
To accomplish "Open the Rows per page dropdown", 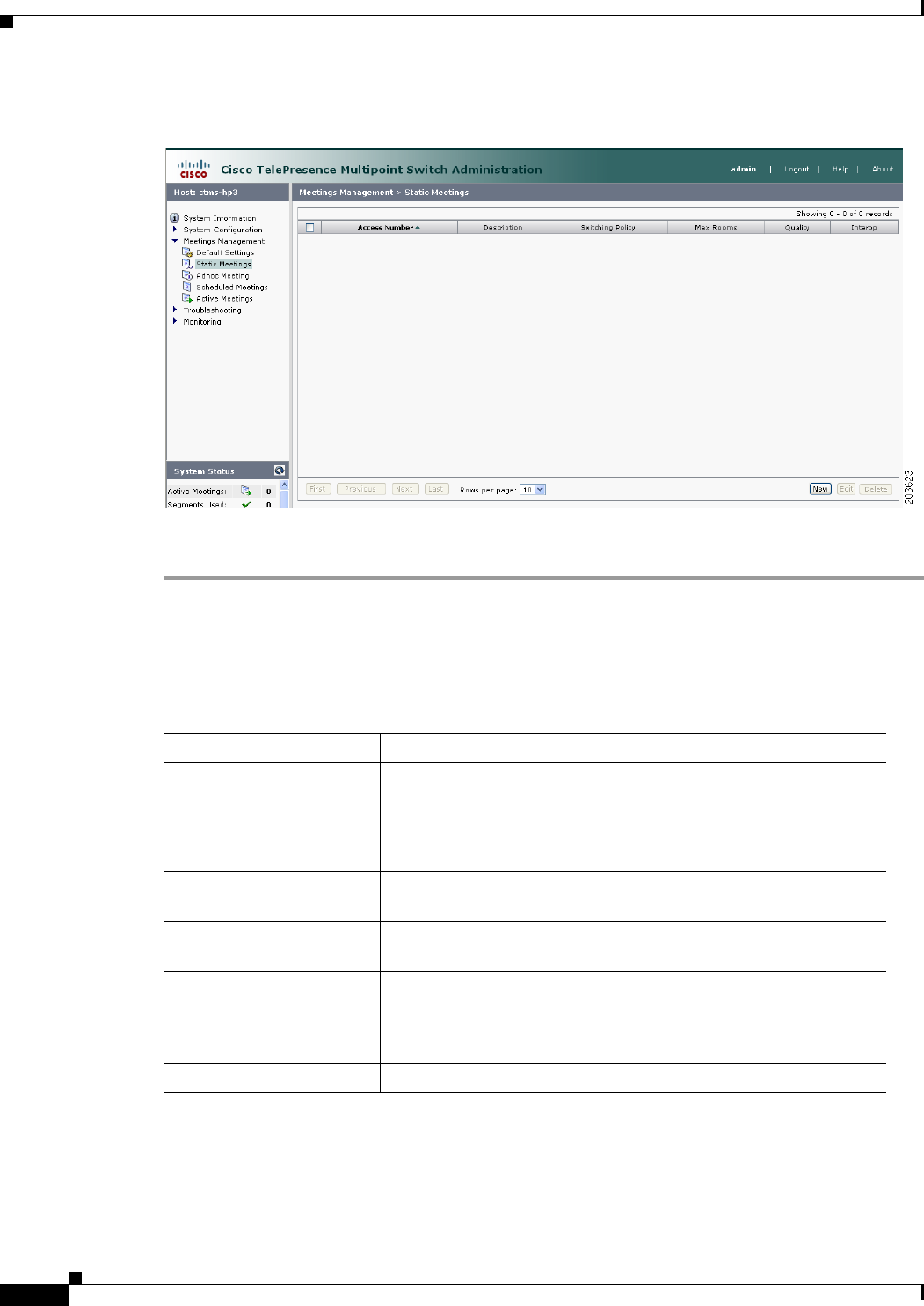I will (533, 490).
